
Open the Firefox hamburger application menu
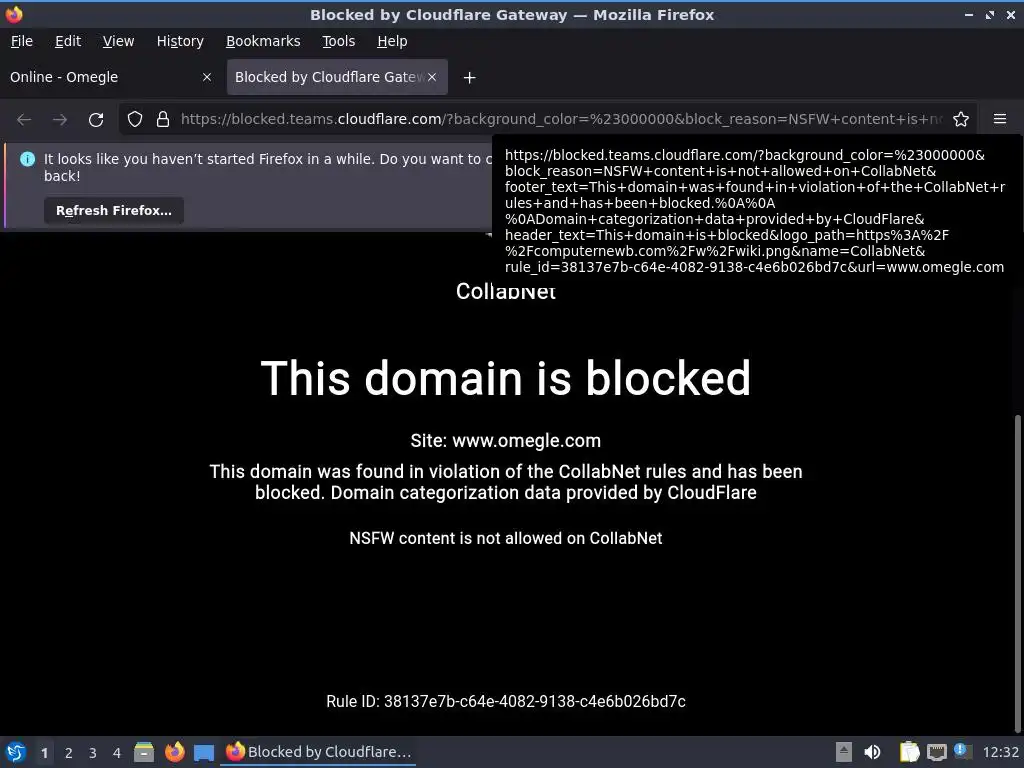tap(1000, 120)
